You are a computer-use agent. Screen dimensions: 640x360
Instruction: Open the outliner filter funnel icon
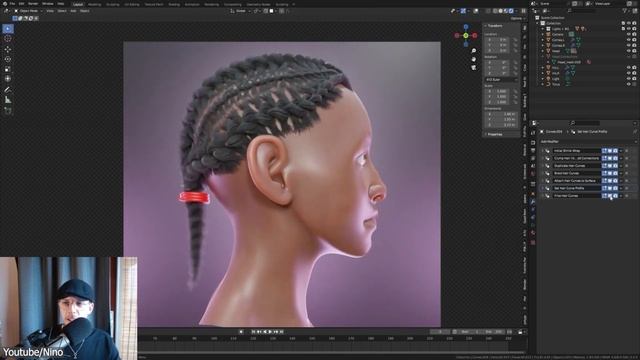(625, 11)
